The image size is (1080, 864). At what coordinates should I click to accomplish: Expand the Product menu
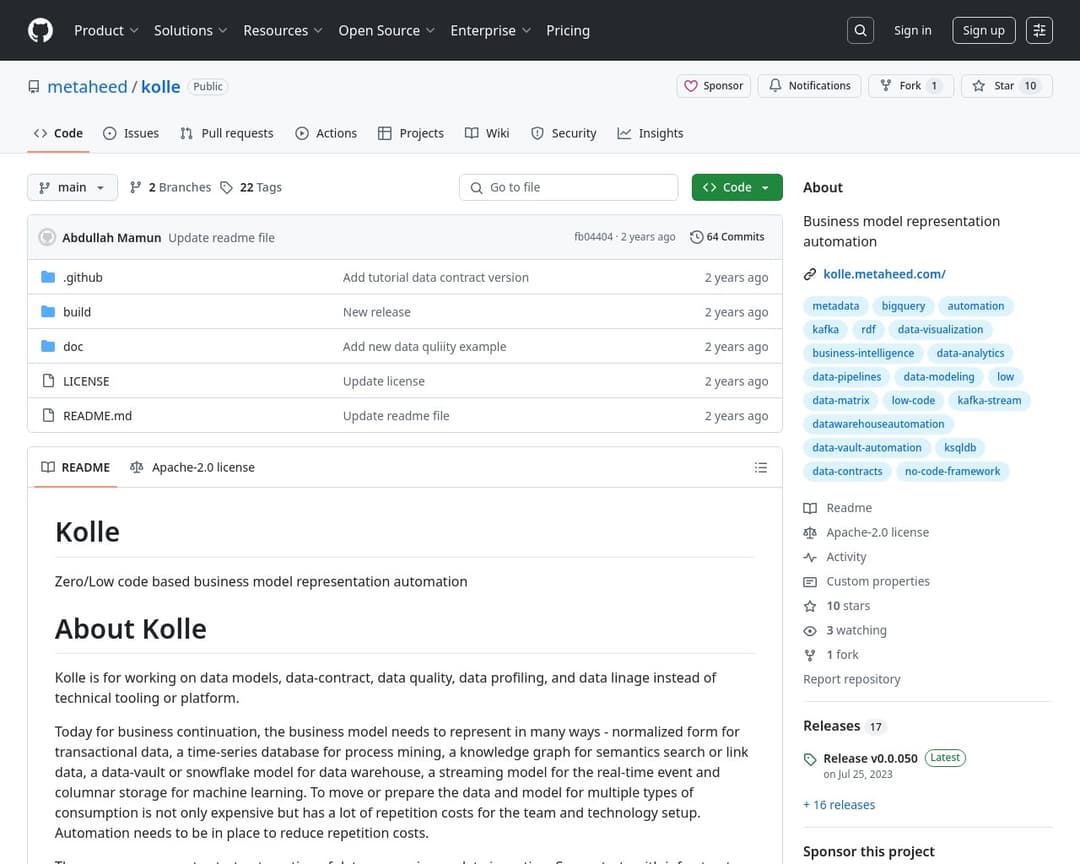click(106, 30)
